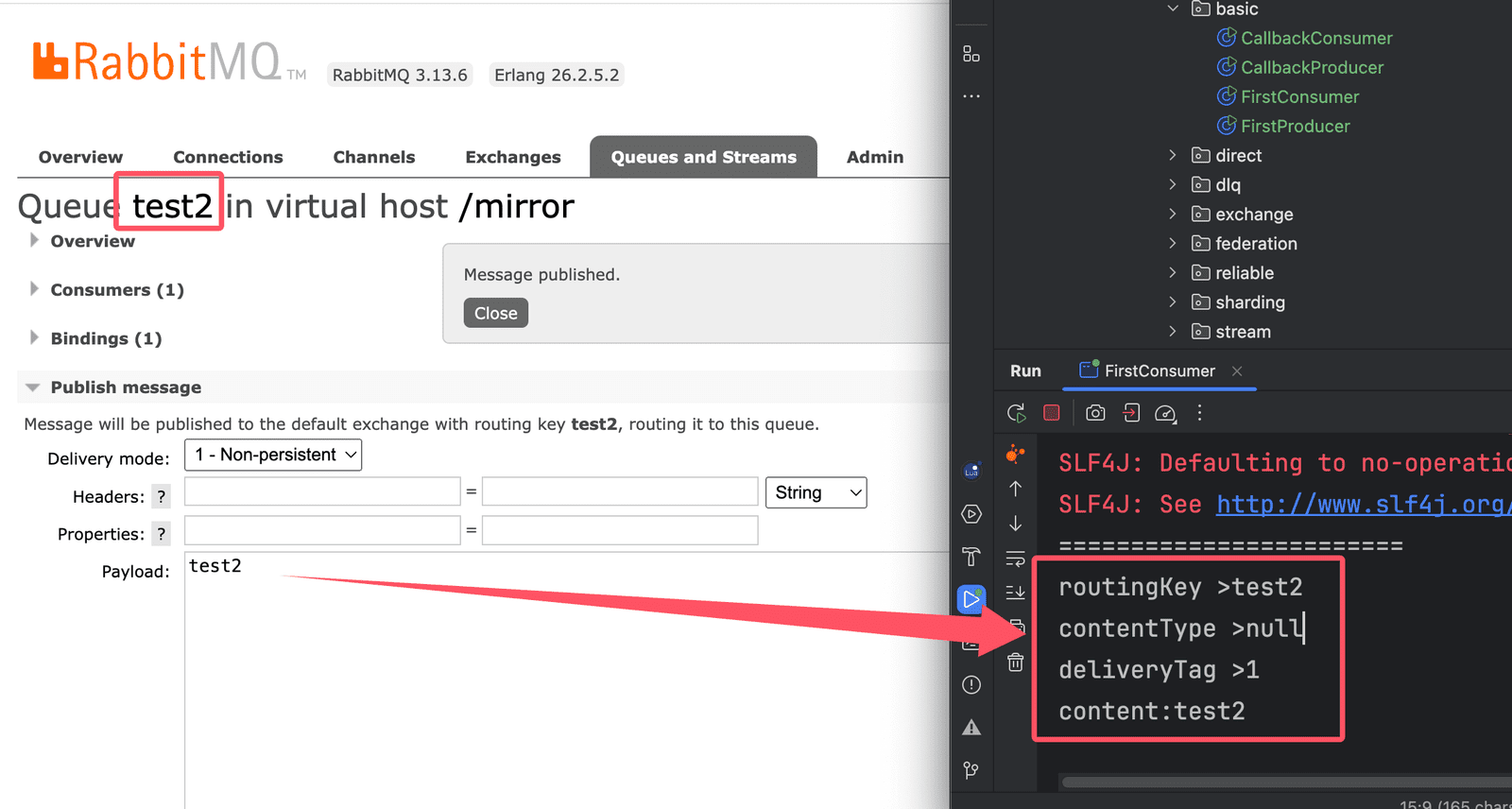The height and width of the screenshot is (809, 1512).
Task: Go to the Exchanges tab
Action: click(513, 157)
